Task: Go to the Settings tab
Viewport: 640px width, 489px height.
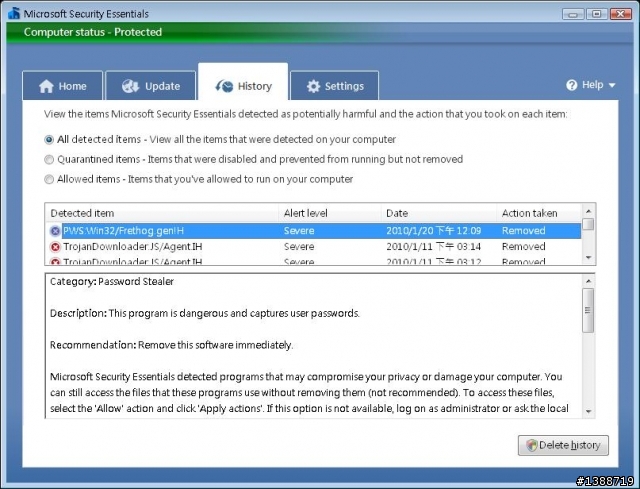Action: pyautogui.click(x=335, y=86)
